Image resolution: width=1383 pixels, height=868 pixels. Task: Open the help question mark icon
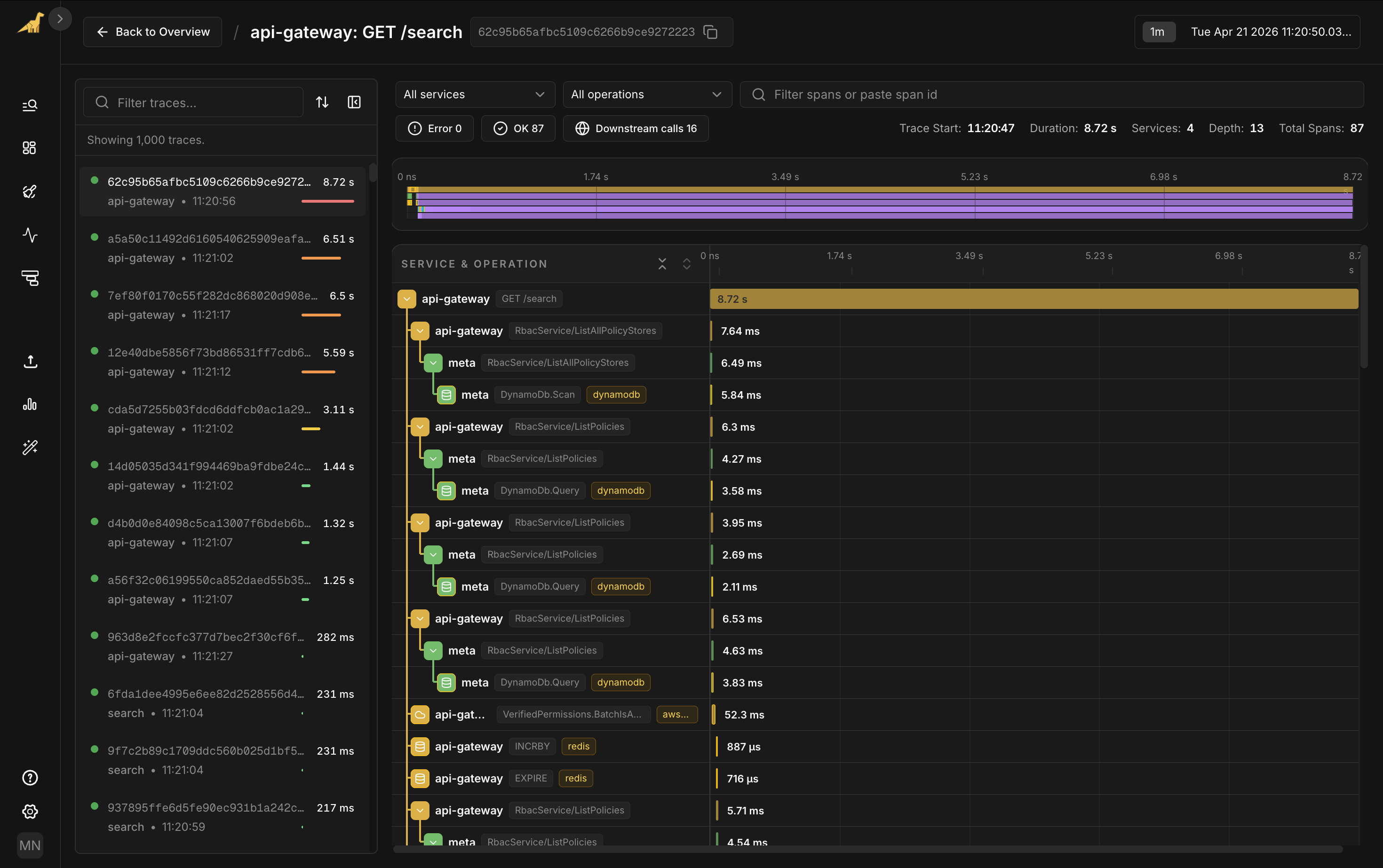[x=30, y=778]
